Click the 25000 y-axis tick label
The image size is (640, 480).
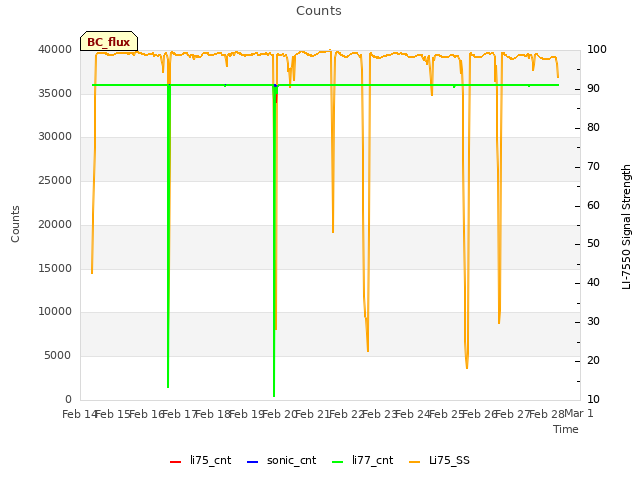coord(55,180)
